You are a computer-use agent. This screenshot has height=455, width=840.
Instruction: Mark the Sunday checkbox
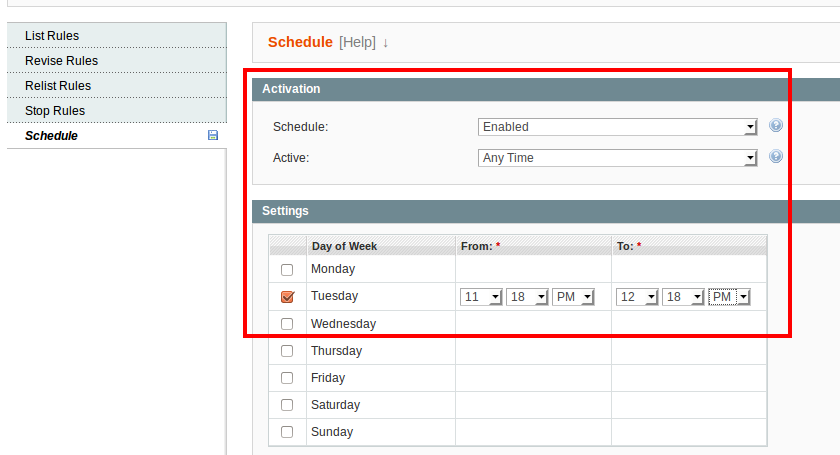click(288, 432)
